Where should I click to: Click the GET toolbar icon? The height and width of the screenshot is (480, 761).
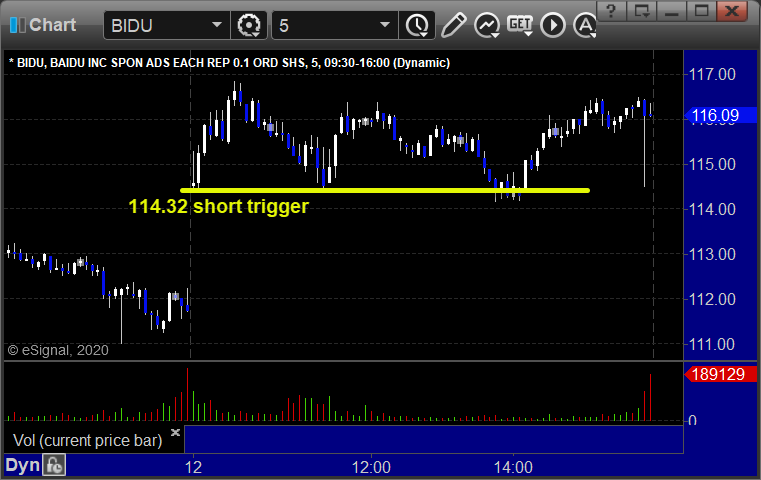click(x=520, y=24)
